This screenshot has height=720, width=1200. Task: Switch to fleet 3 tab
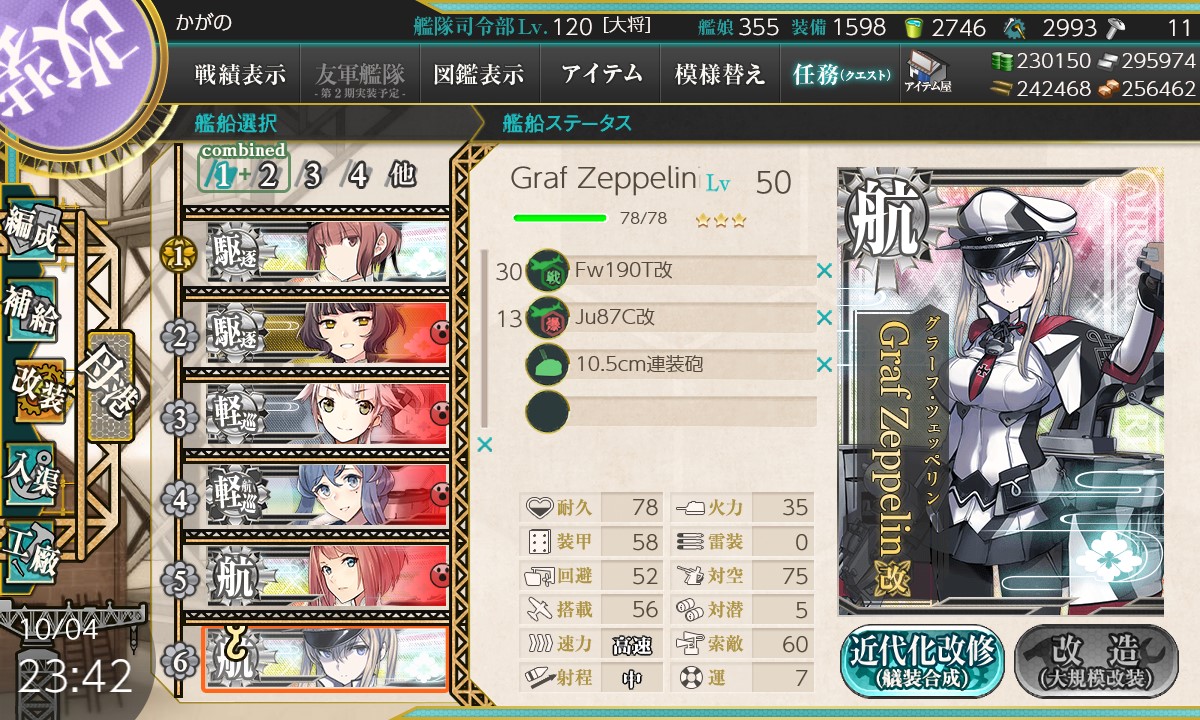(312, 176)
